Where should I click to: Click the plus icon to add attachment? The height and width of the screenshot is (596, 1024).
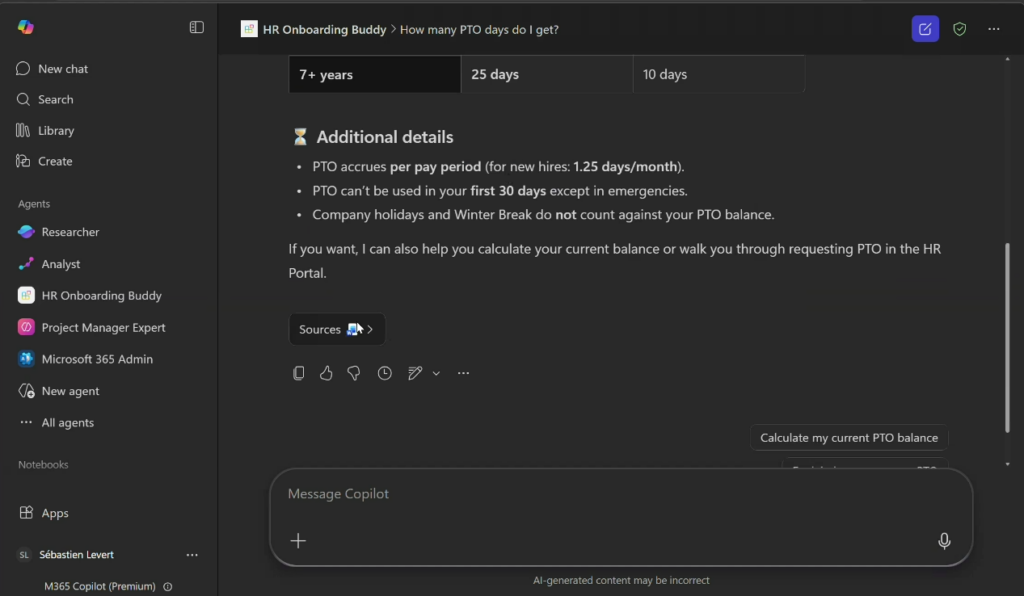(298, 541)
